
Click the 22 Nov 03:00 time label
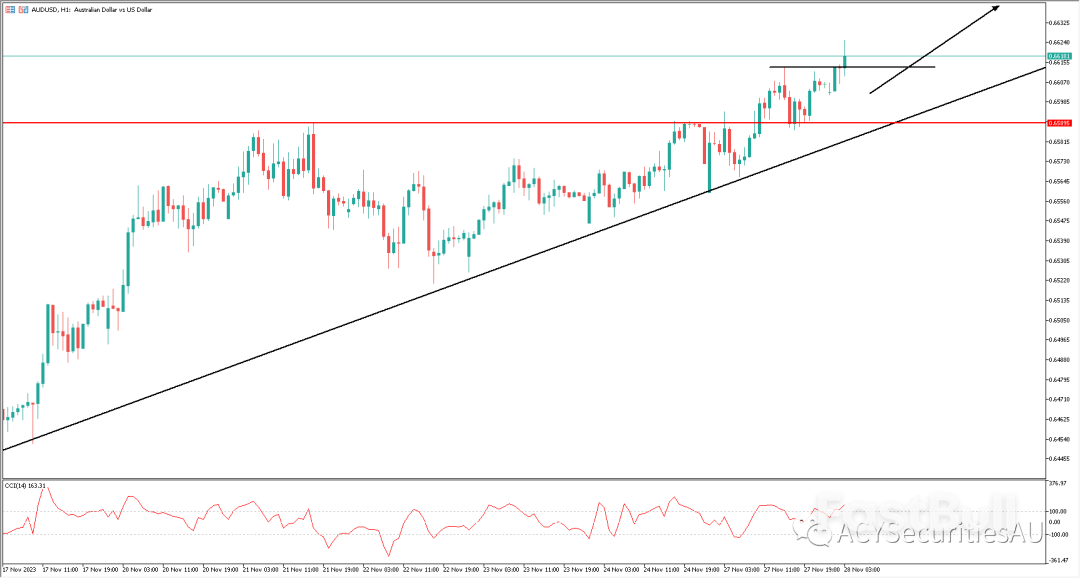click(x=382, y=569)
